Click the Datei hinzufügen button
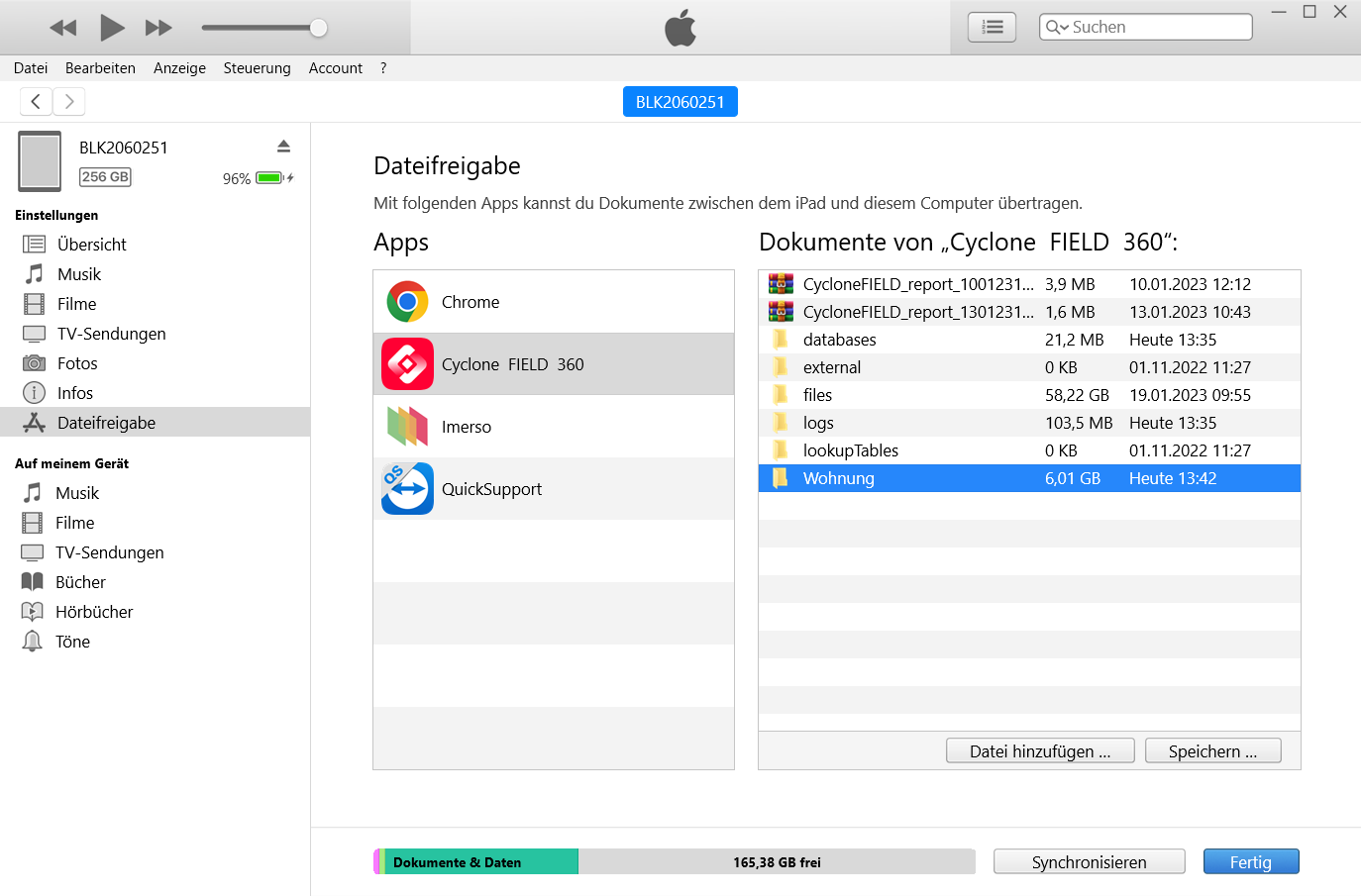Viewport: 1361px width, 896px height. click(1040, 751)
